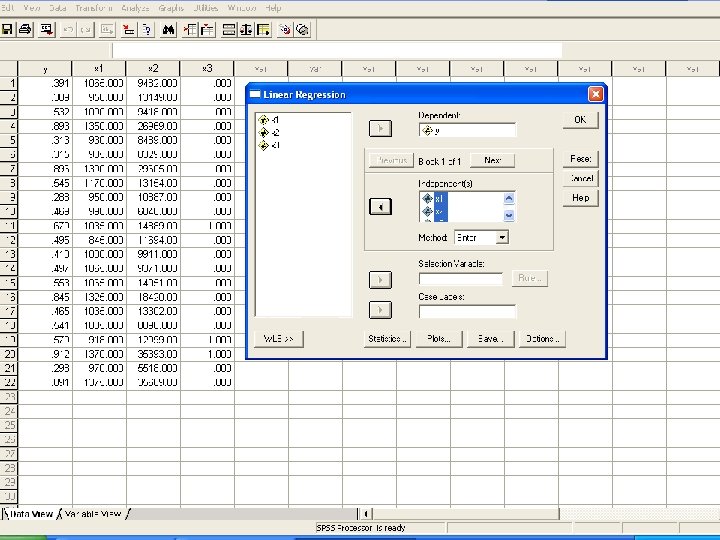Open the Plots... sub-dialog button
The height and width of the screenshot is (540, 720).
point(439,339)
